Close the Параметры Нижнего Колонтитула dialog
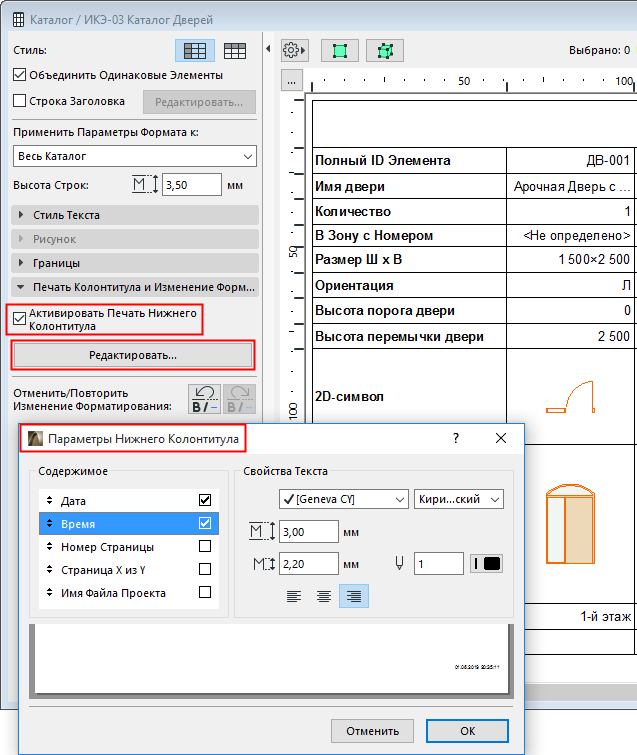The width and height of the screenshot is (637, 755). (501, 438)
